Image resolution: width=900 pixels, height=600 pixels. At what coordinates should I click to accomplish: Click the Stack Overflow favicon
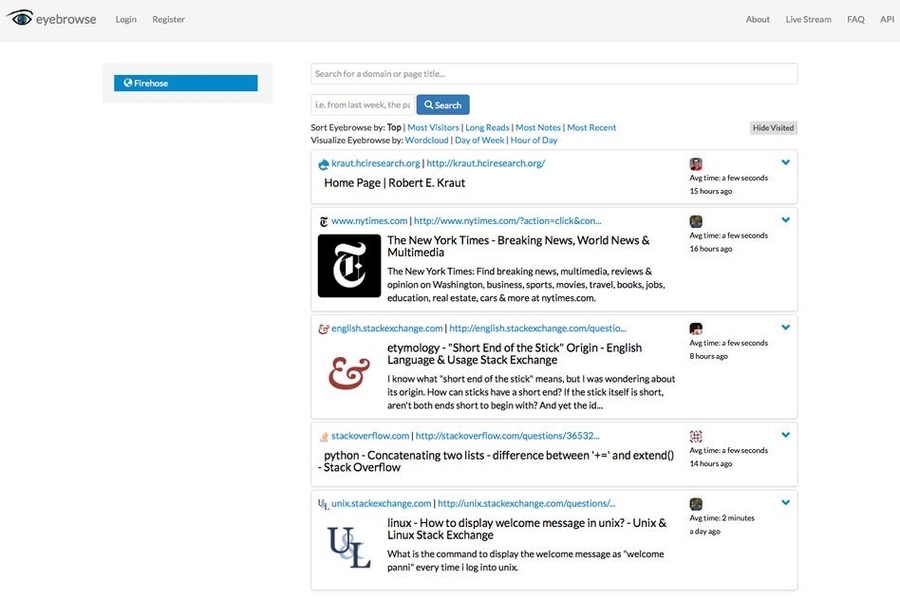[325, 434]
